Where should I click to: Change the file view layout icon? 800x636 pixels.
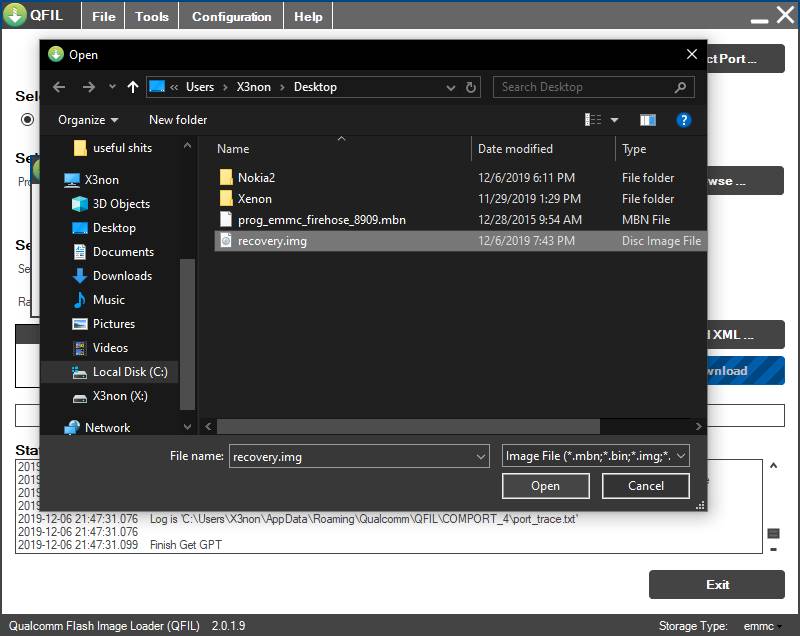click(592, 120)
